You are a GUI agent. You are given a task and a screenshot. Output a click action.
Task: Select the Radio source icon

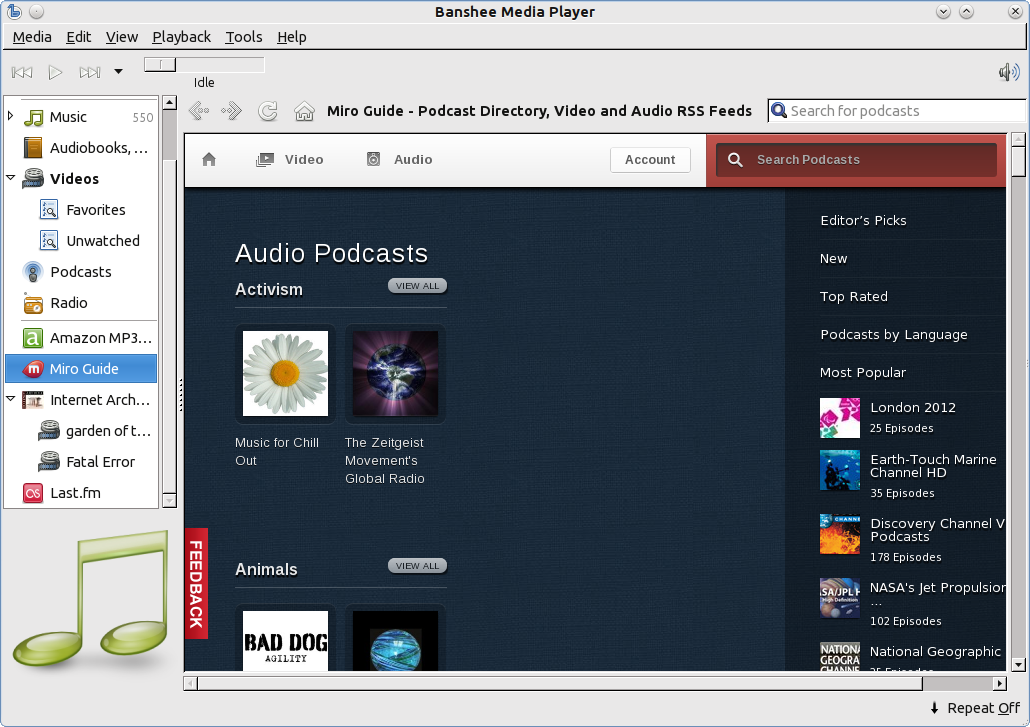(33, 303)
